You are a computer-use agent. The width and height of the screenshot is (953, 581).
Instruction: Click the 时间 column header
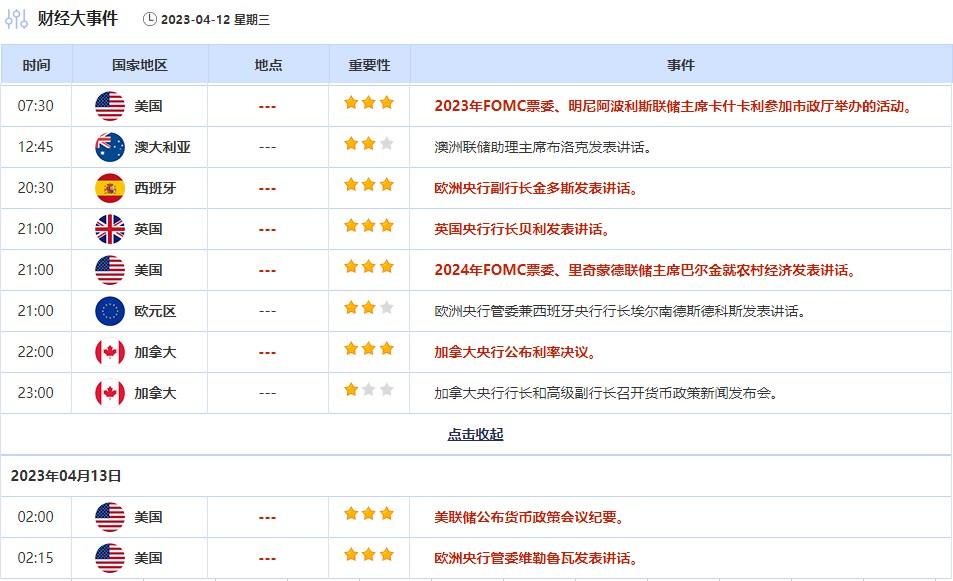click(x=36, y=65)
